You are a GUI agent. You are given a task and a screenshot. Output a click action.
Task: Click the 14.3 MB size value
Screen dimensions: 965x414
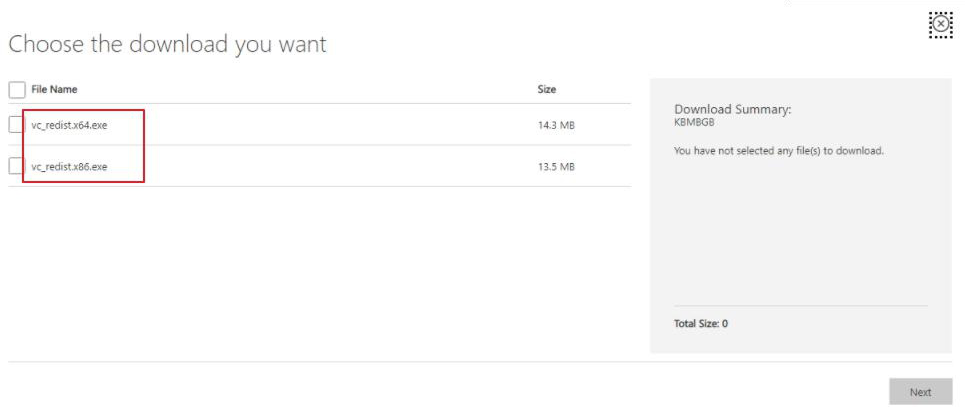point(556,125)
